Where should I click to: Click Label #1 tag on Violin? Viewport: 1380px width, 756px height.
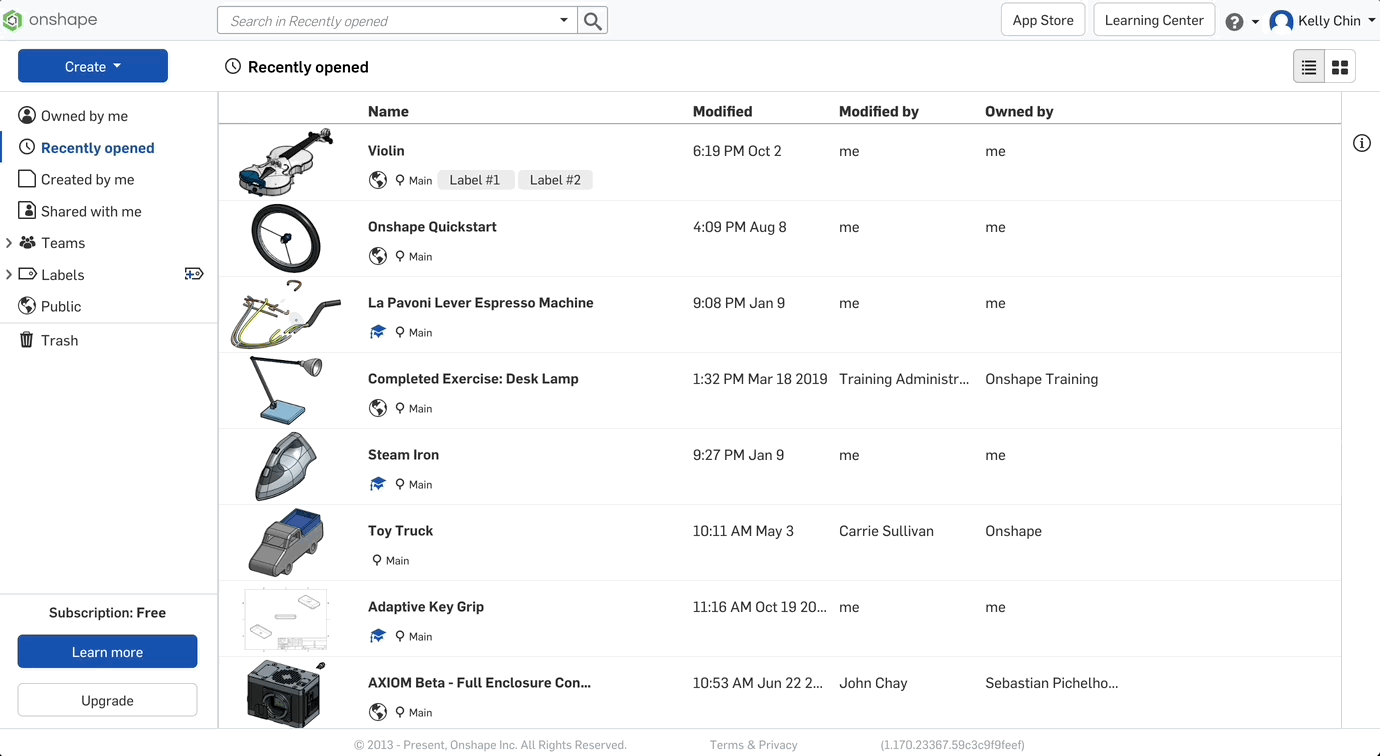[474, 180]
